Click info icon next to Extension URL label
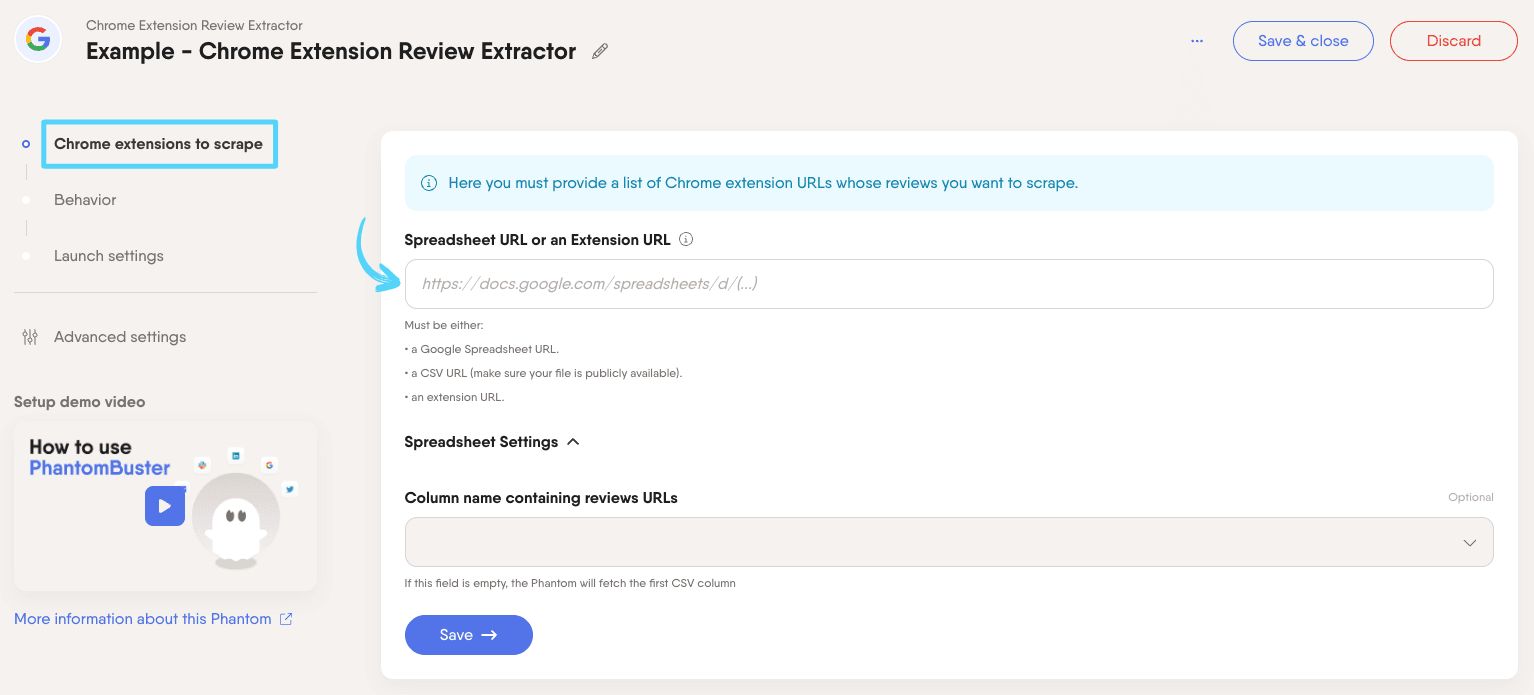The image size is (1534, 695). [686, 239]
